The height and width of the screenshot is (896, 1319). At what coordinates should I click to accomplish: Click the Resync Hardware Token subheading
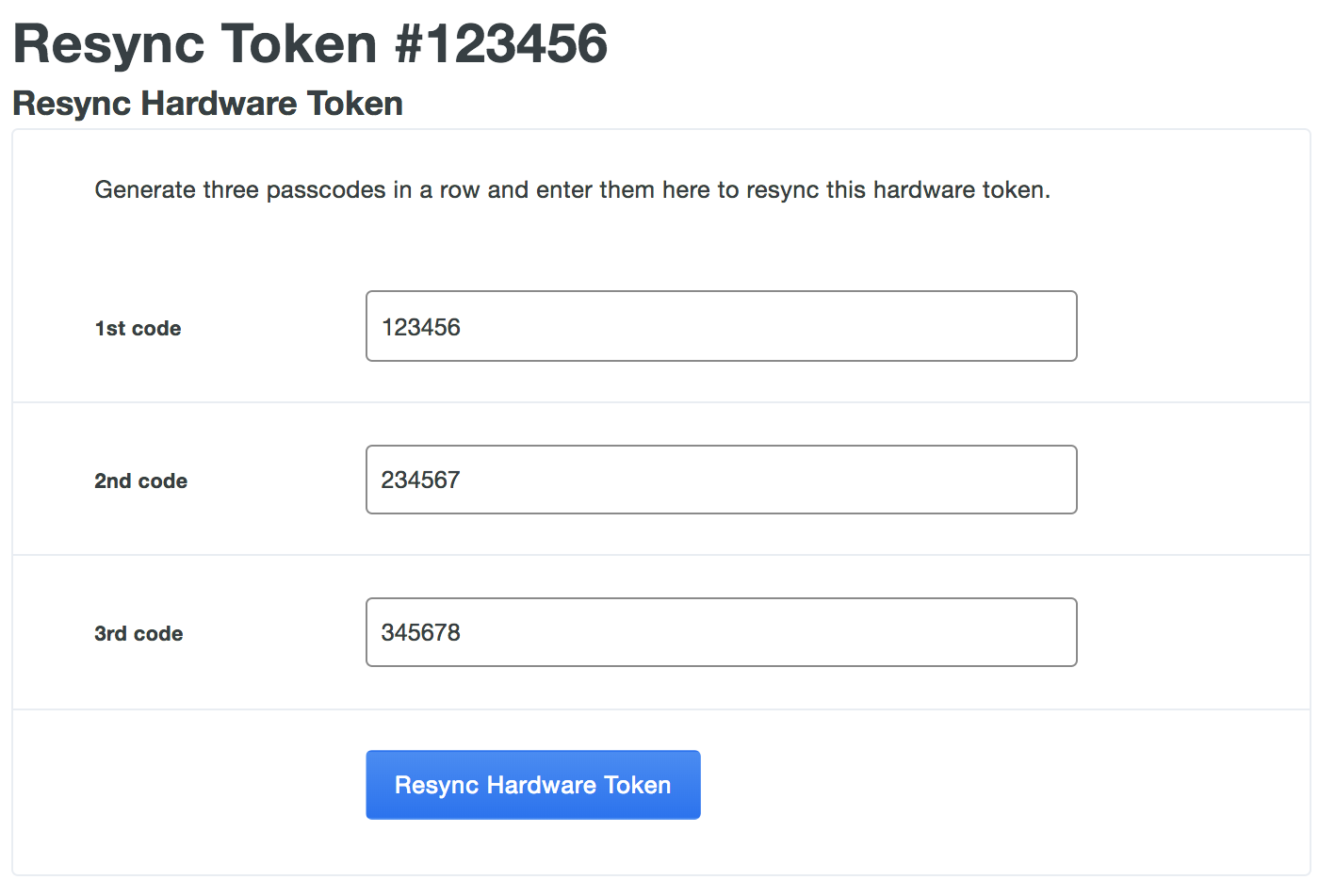click(206, 104)
